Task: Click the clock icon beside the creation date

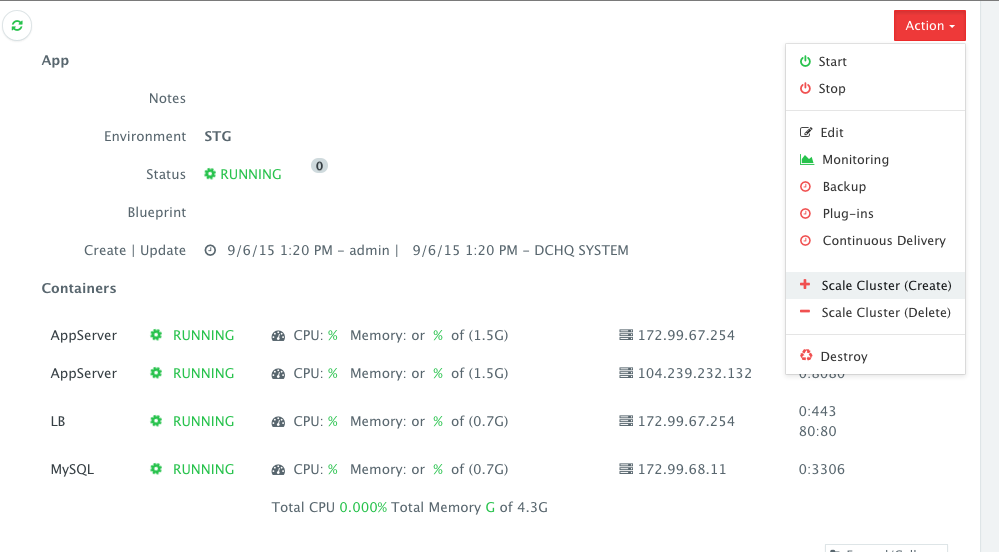Action: click(x=210, y=251)
